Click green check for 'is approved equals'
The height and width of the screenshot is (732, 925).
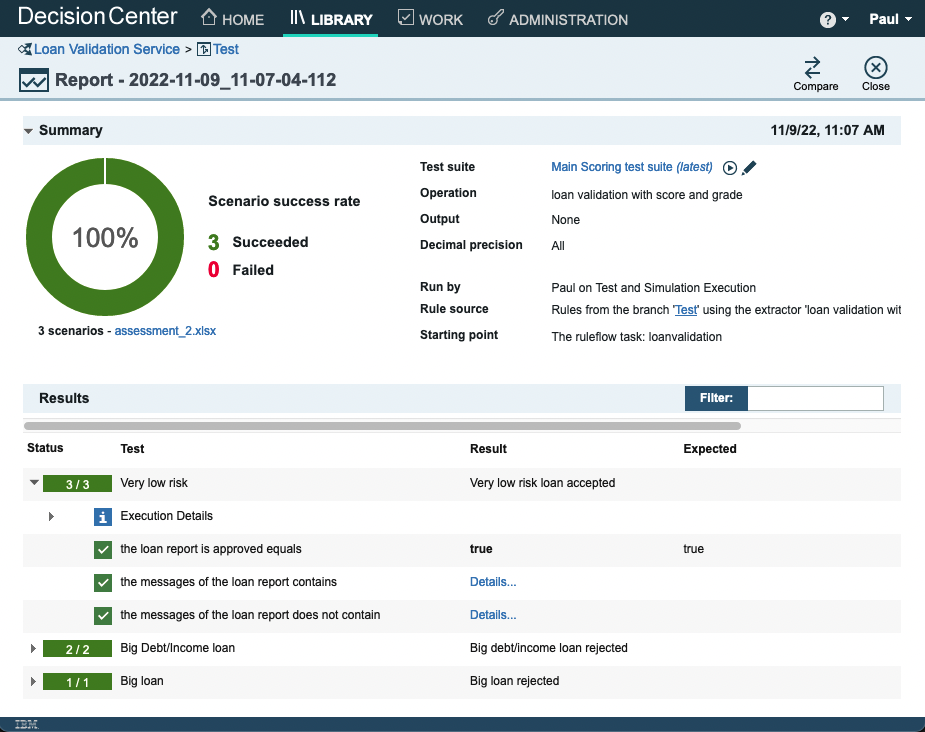pyautogui.click(x=102, y=549)
